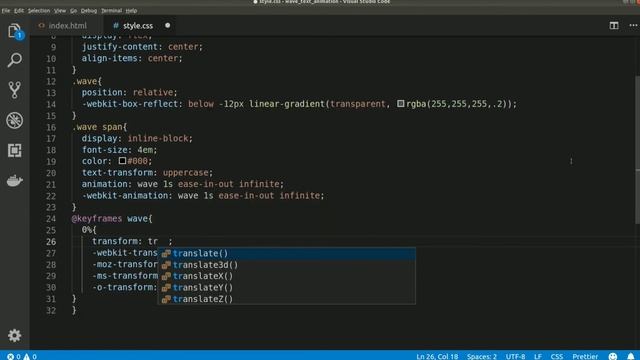Screen dimensions: 640x360
Task: Click '-ms-transform' on line 29
Action: click(x=124, y=276)
